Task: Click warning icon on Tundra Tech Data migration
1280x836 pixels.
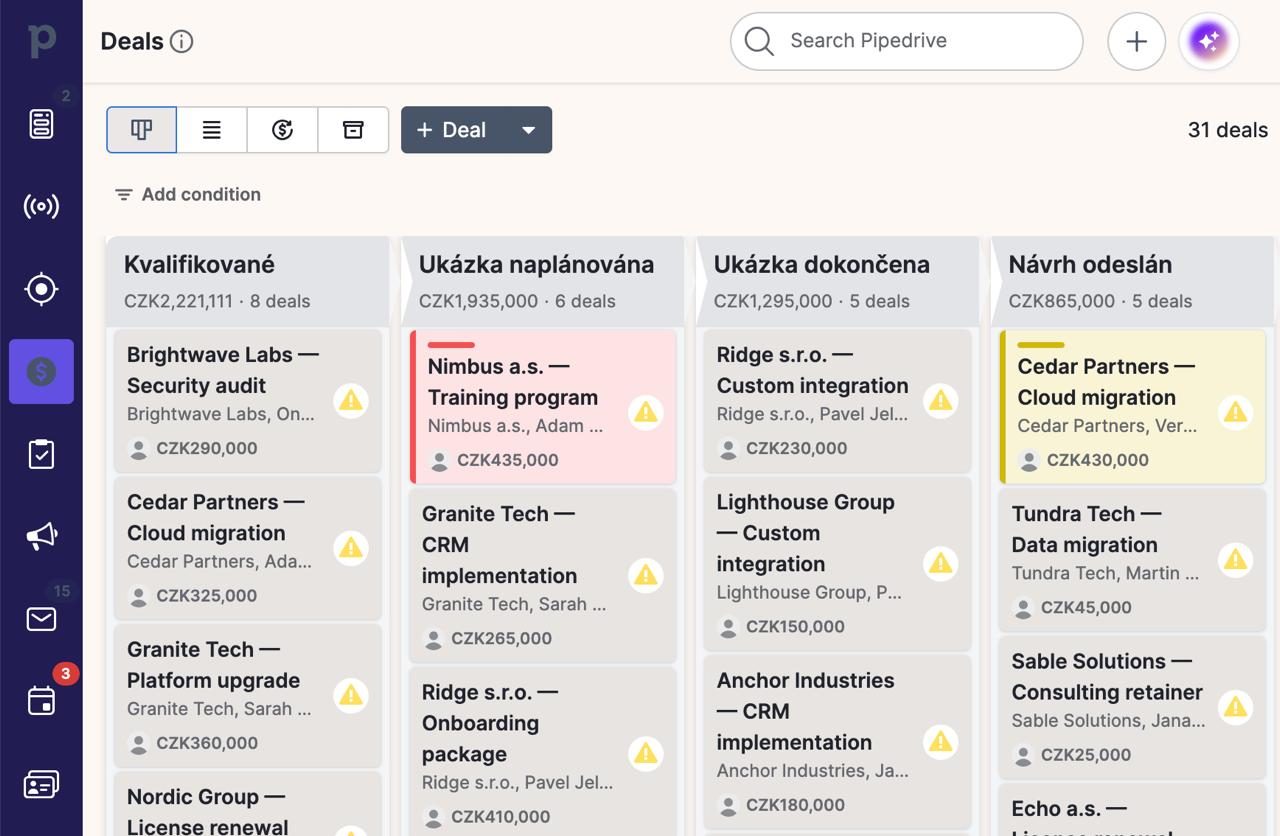Action: tap(1236, 560)
